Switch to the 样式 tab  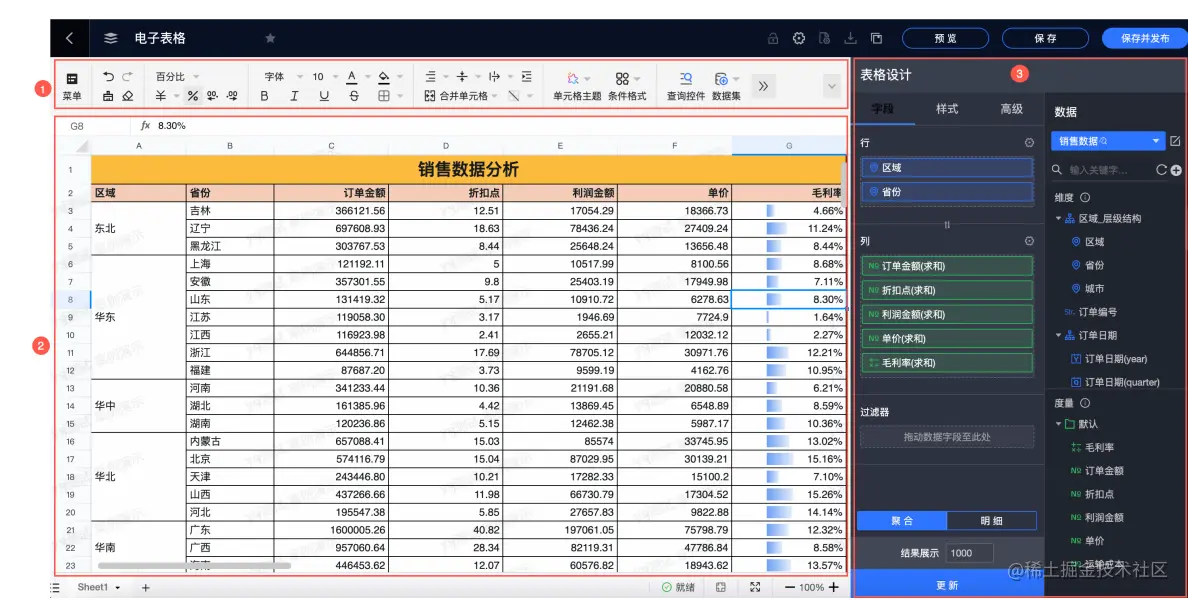947,109
